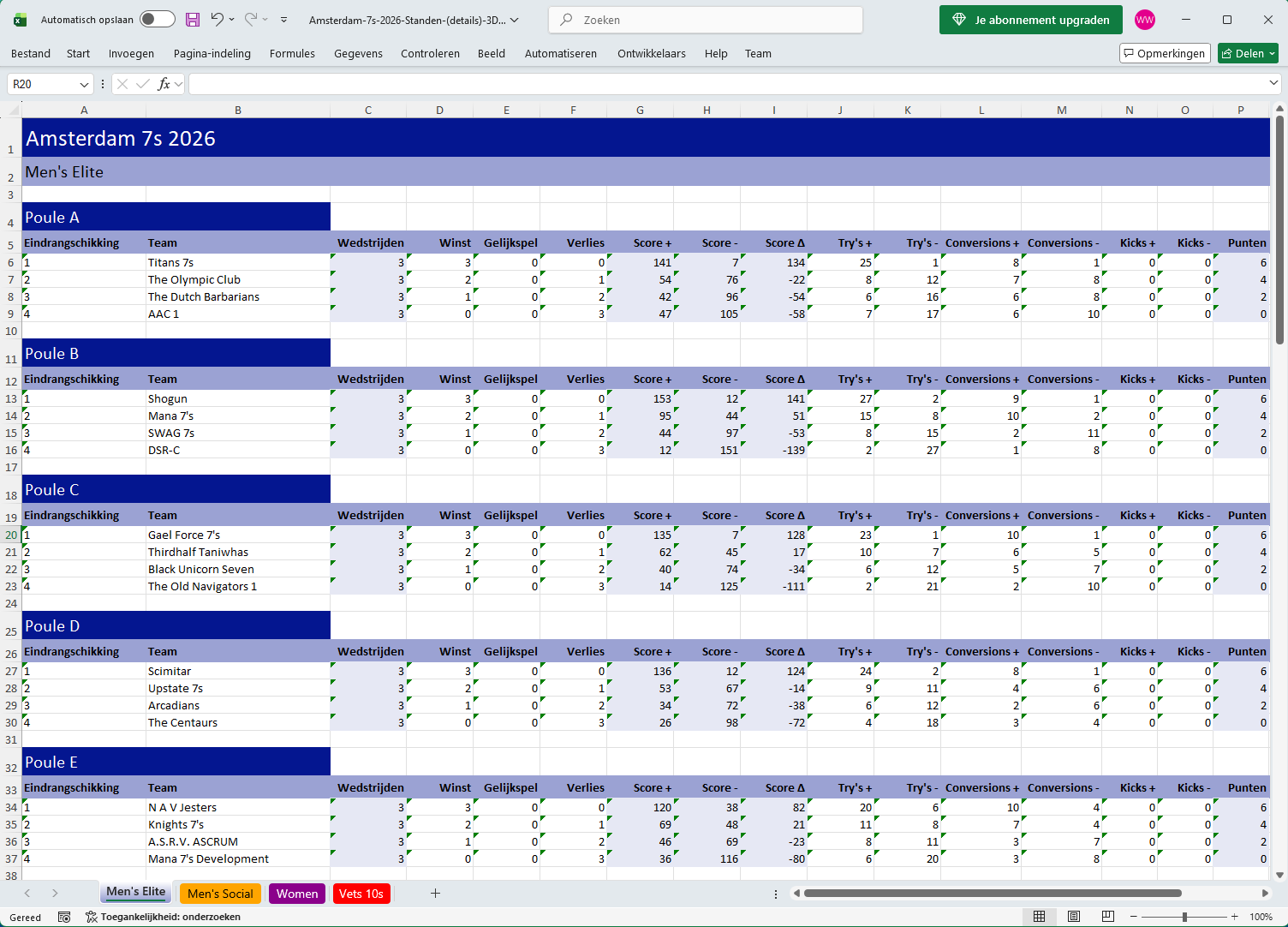
Task: Click Je abonnement upgraden button
Action: pos(1030,20)
